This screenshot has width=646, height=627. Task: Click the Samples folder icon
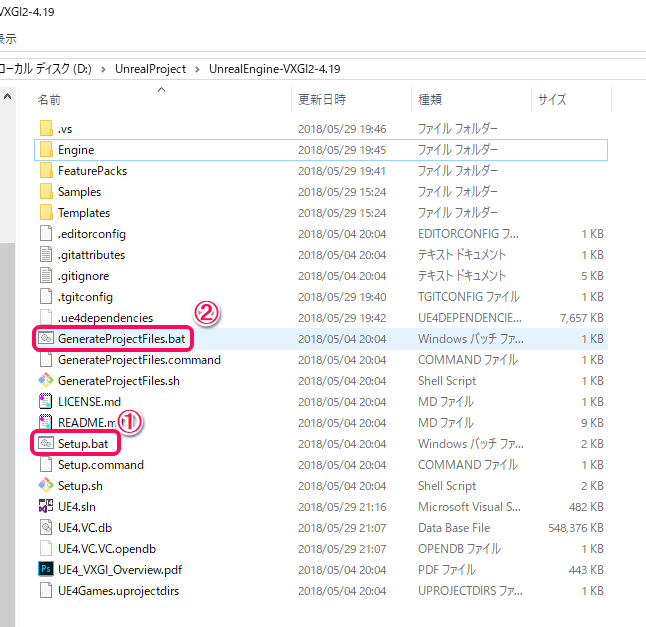46,192
